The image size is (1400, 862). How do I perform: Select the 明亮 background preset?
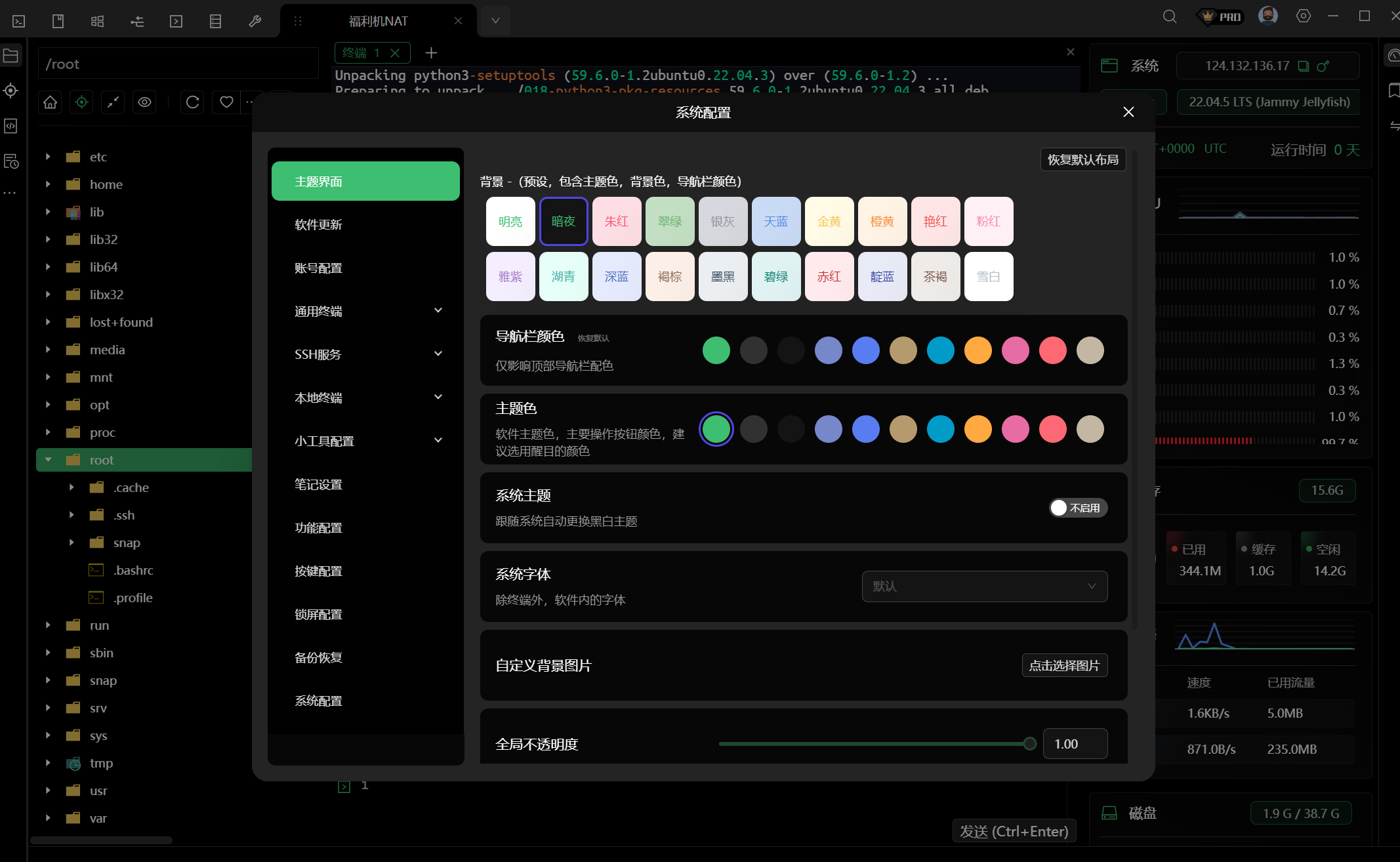pyautogui.click(x=510, y=222)
